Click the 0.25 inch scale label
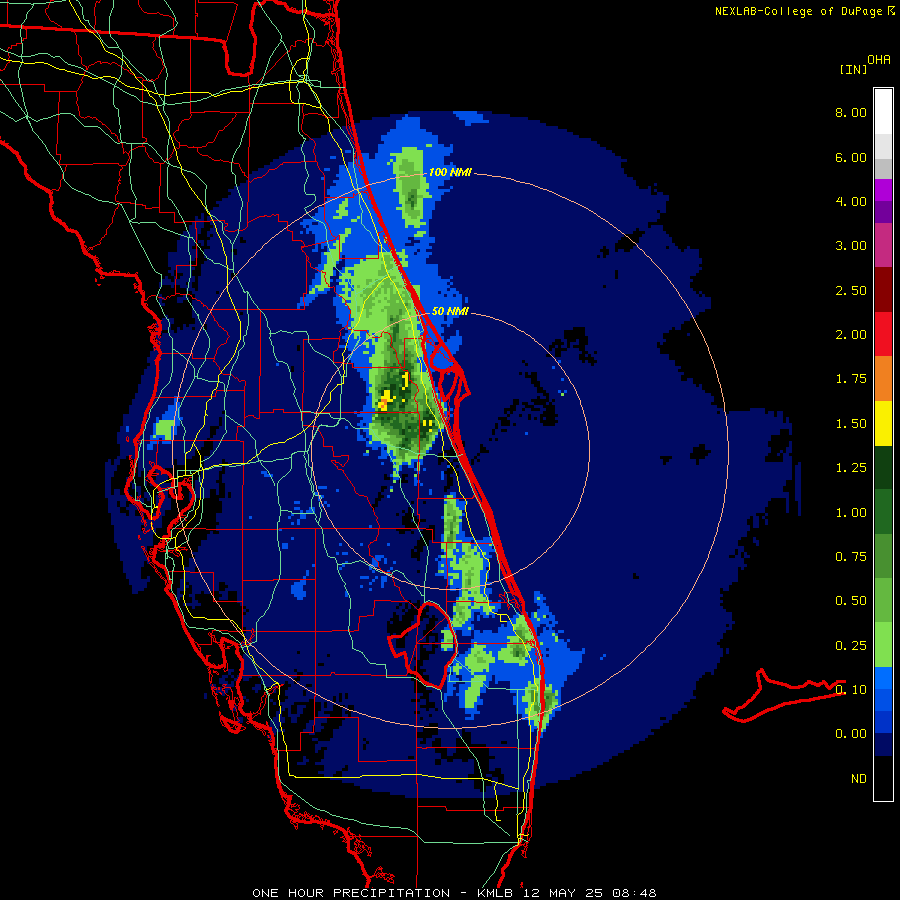 851,646
